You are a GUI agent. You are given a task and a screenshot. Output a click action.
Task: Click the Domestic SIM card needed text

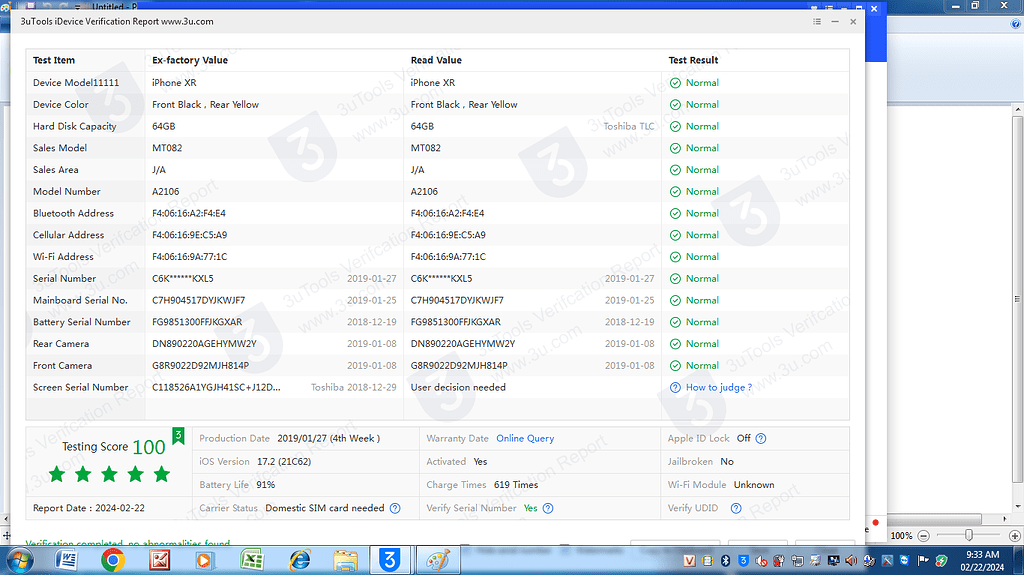(x=325, y=508)
